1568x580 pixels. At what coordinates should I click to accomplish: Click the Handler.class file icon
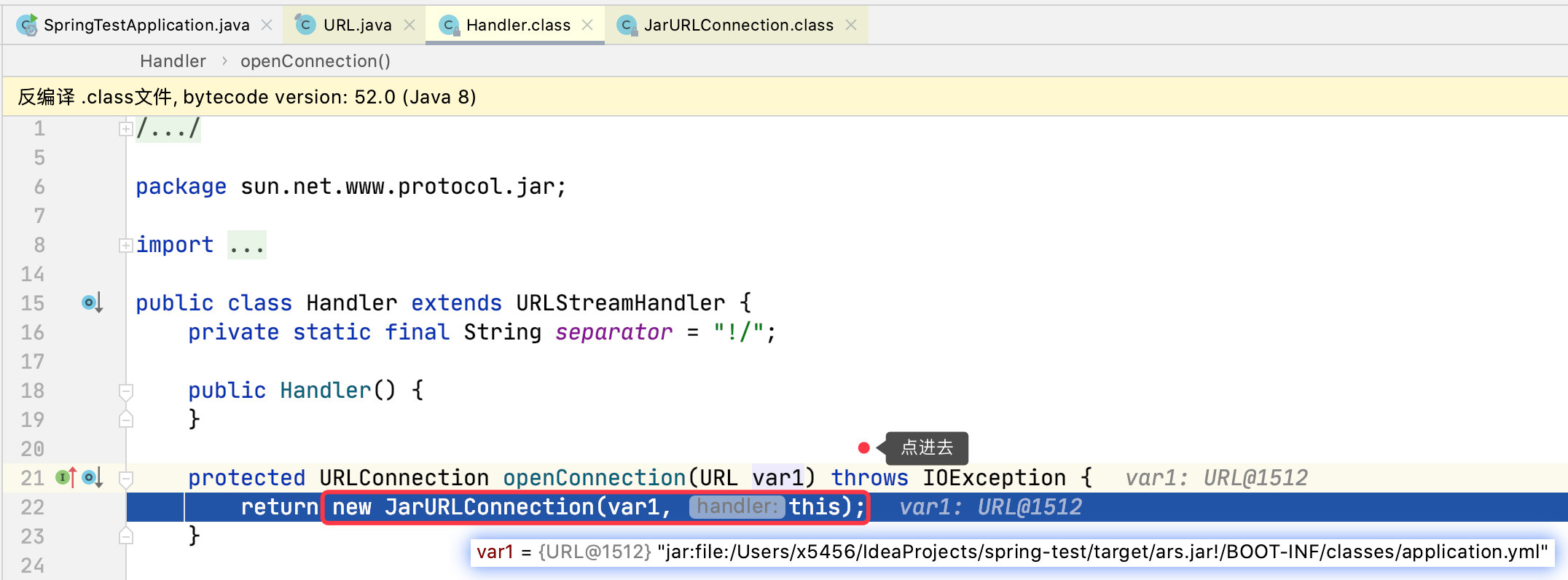450,26
